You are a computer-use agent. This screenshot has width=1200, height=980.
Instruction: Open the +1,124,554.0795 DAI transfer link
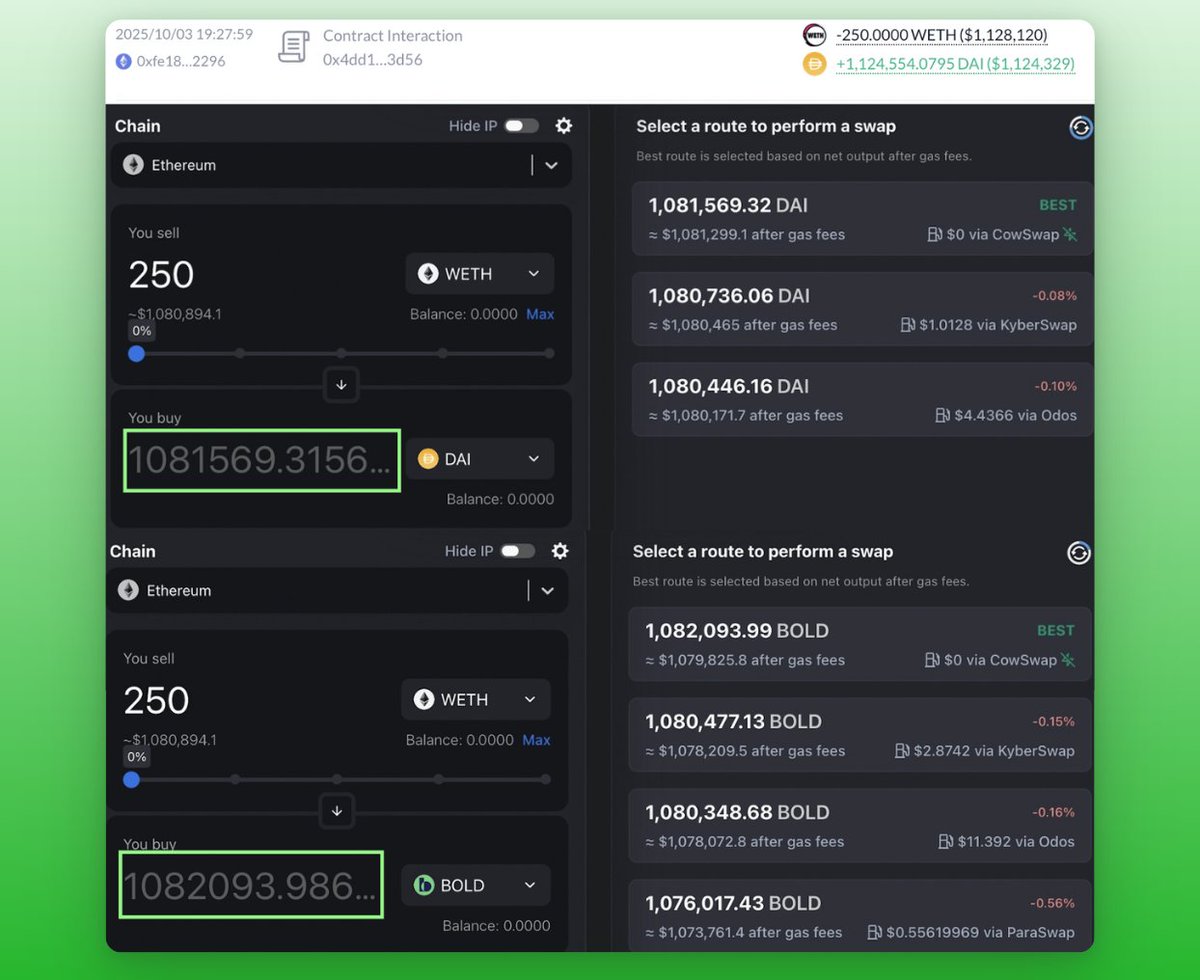(x=955, y=64)
